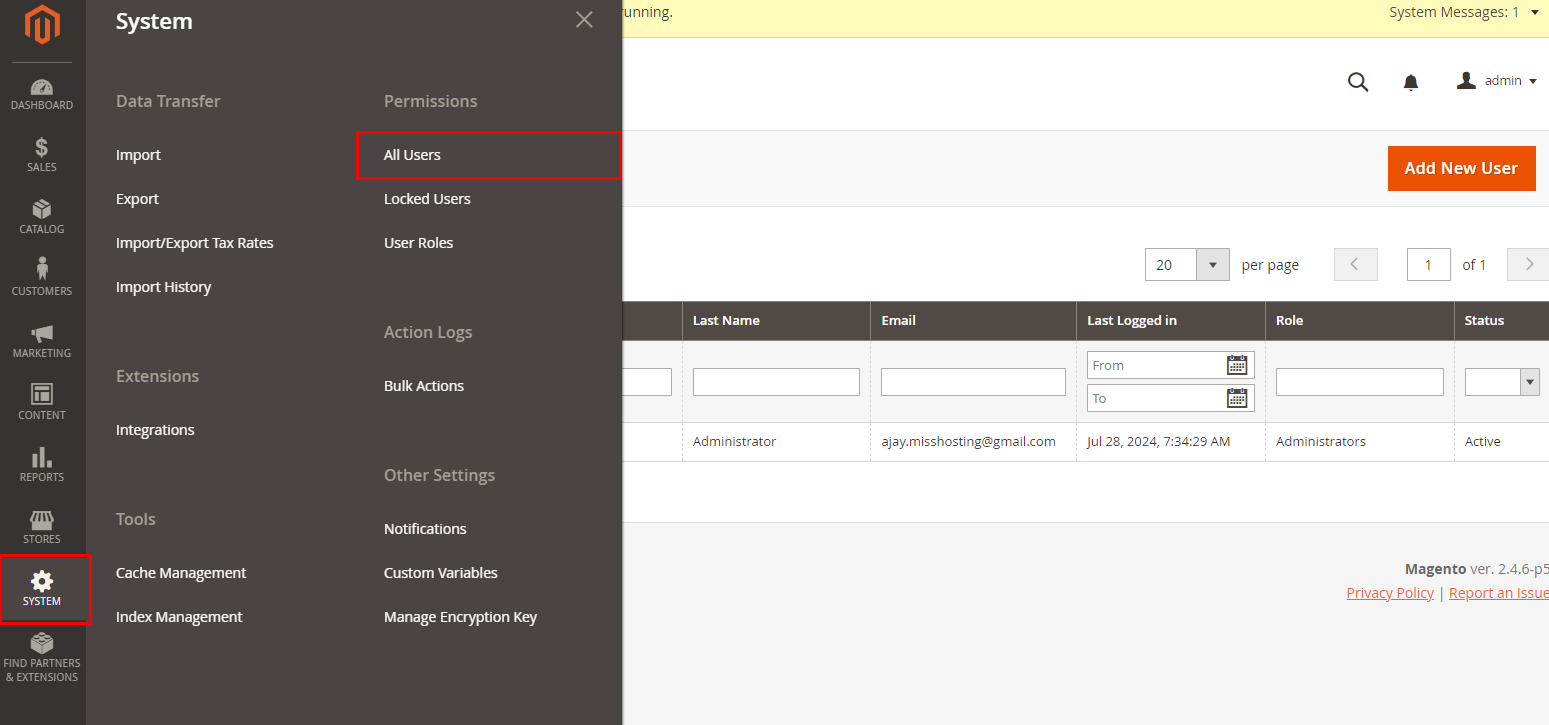The image size is (1549, 725).
Task: Expand the per-page count dropdown
Action: 1212,264
